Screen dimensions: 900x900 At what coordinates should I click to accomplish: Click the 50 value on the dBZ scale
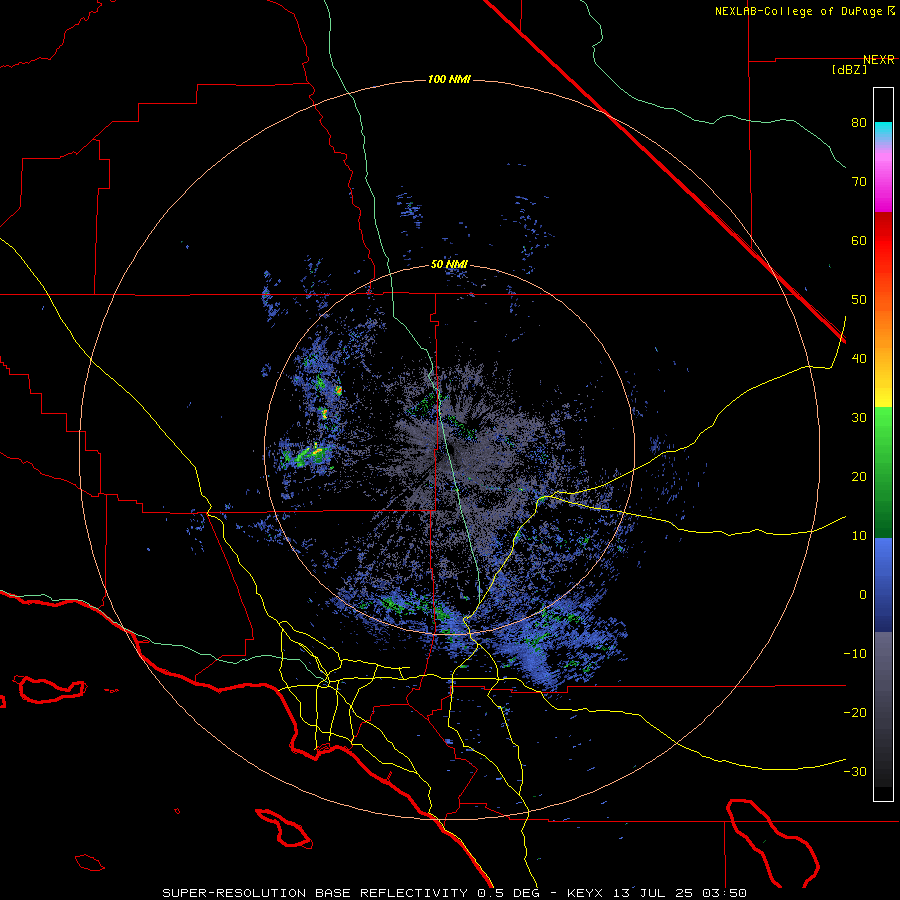(x=859, y=300)
